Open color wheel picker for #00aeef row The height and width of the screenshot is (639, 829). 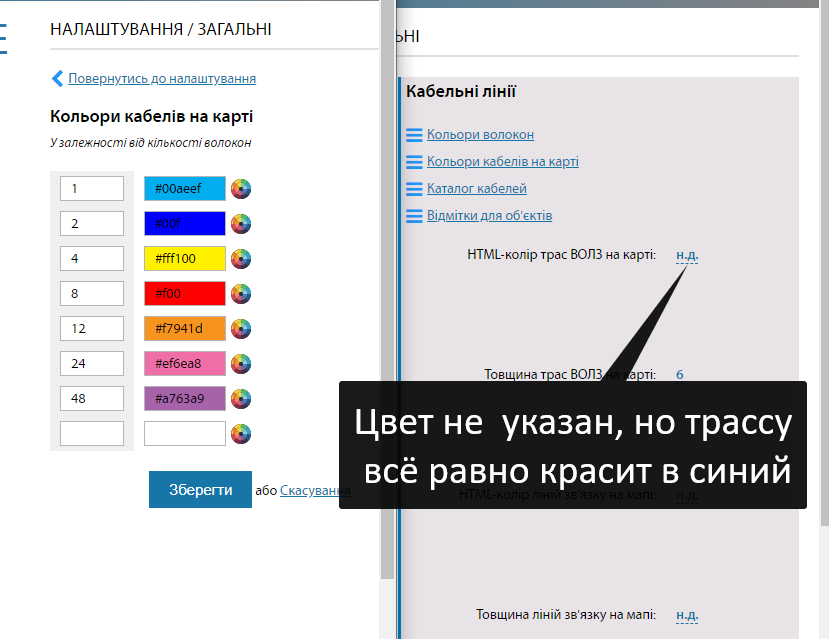tap(241, 189)
